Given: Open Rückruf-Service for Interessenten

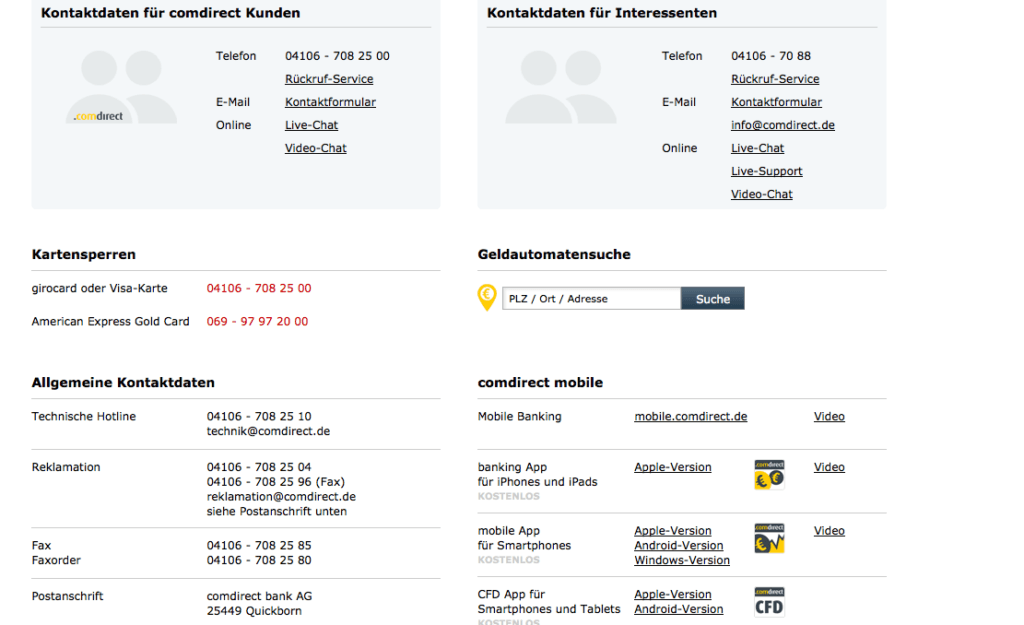Looking at the screenshot, I should pyautogui.click(x=775, y=79).
